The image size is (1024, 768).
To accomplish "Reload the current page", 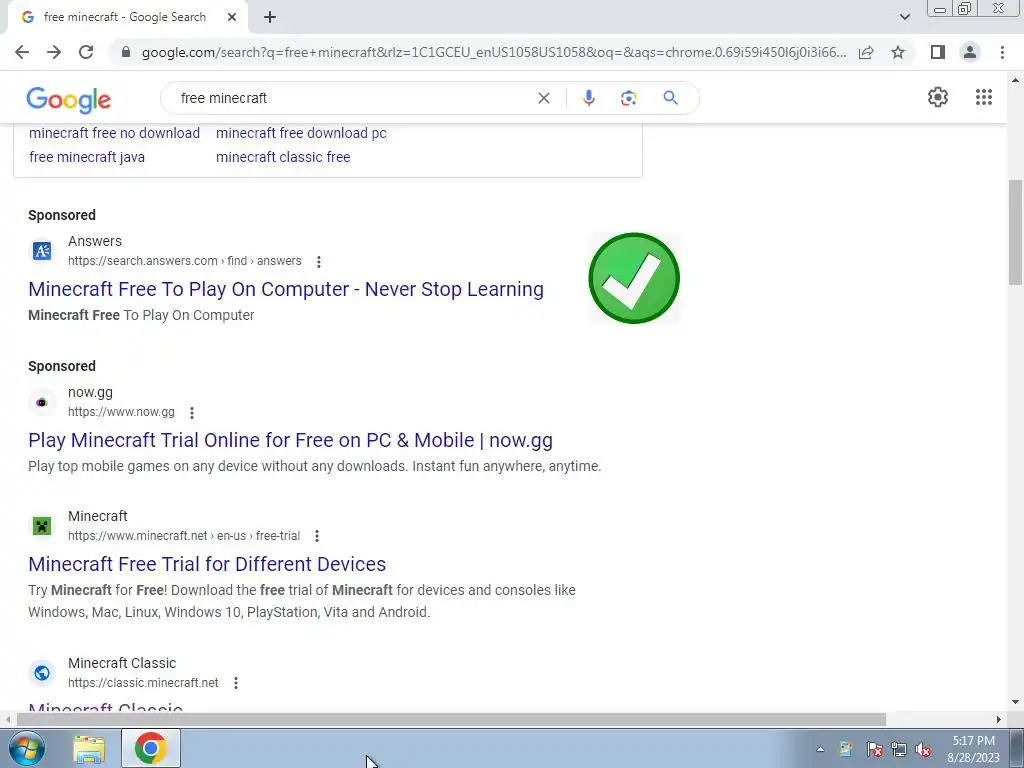I will [86, 52].
